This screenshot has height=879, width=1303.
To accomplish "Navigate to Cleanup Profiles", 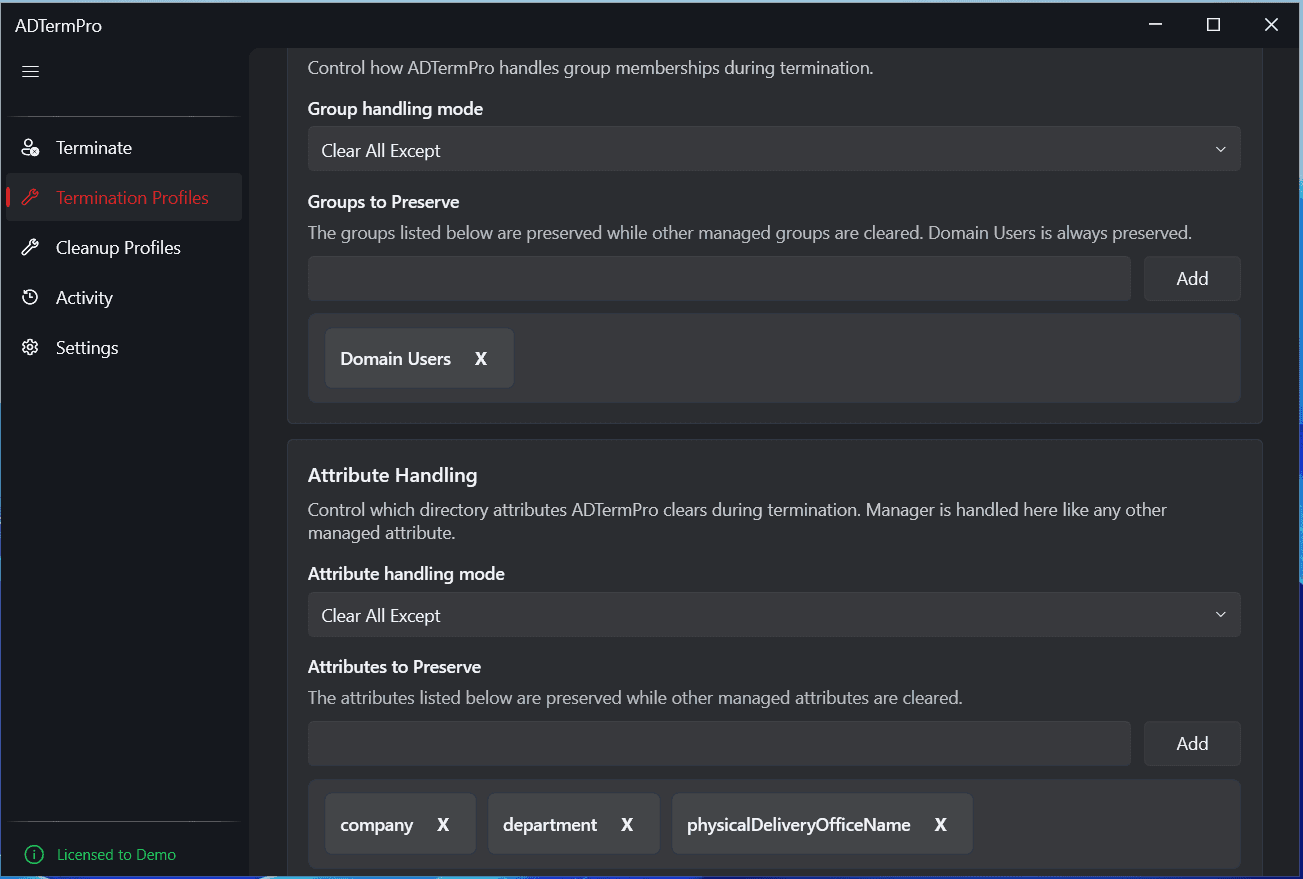I will pos(117,247).
